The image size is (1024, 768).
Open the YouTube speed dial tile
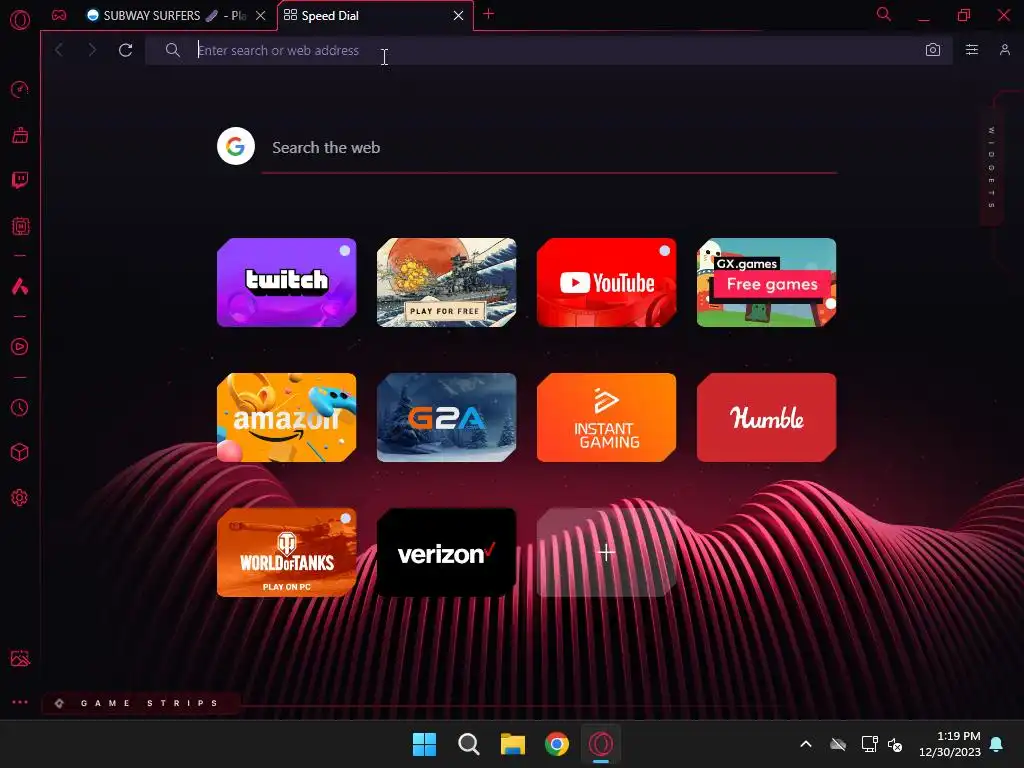pos(607,282)
